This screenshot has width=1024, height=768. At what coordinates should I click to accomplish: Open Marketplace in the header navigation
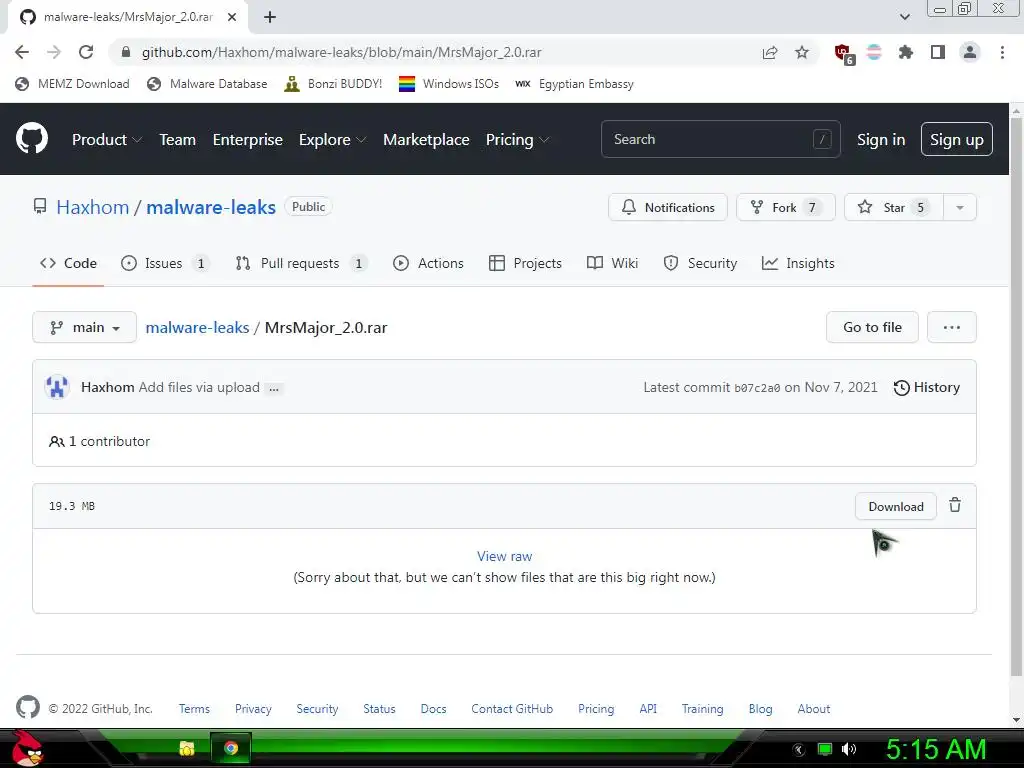coord(426,140)
